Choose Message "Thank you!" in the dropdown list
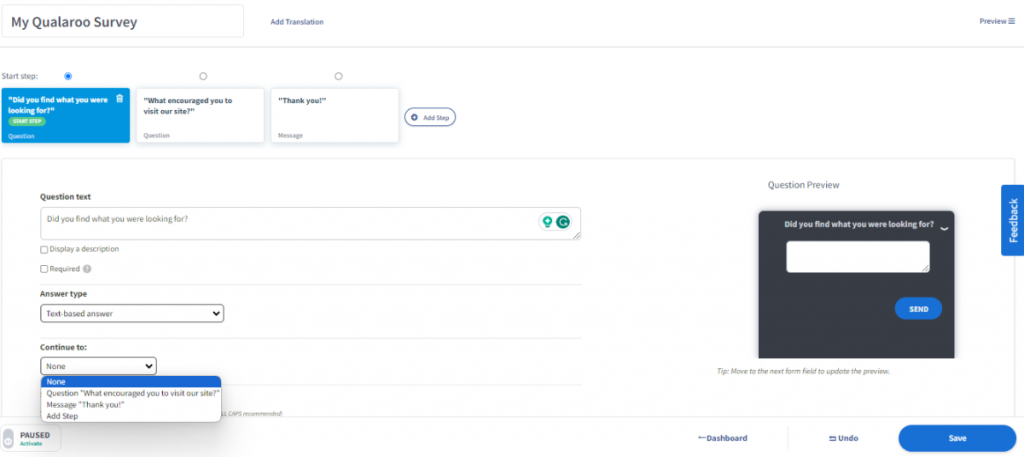1024x457 pixels. point(131,405)
